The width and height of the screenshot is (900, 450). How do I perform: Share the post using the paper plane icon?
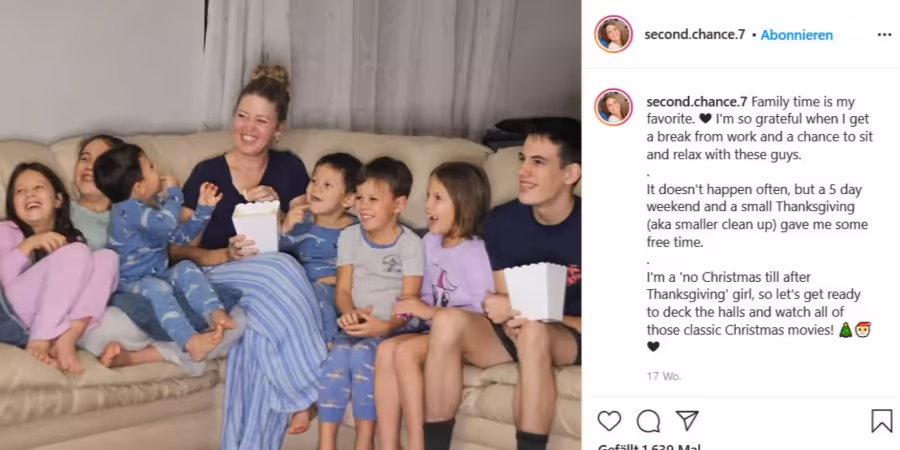(x=687, y=421)
